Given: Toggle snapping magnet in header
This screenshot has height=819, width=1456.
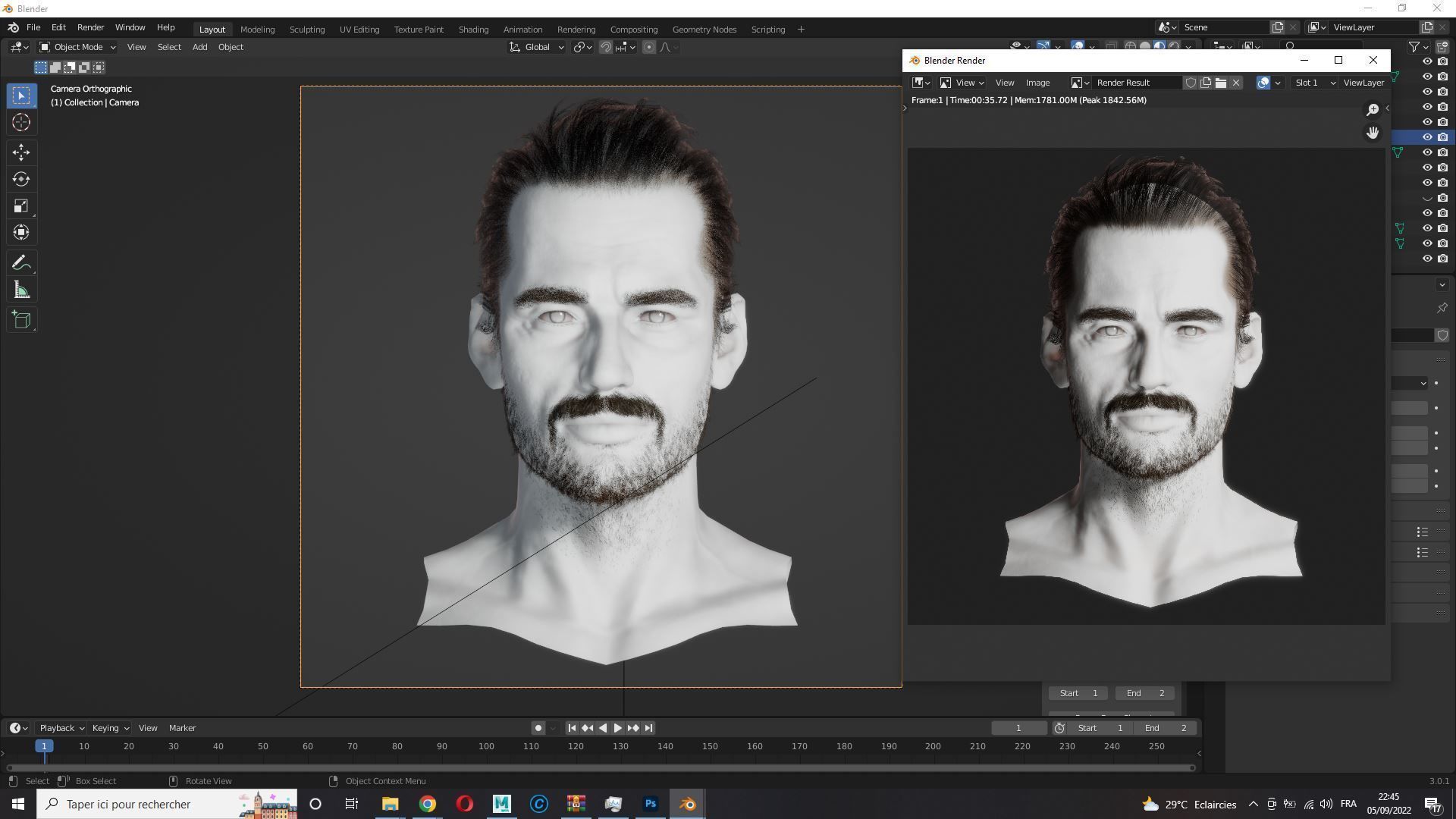Looking at the screenshot, I should pyautogui.click(x=605, y=47).
